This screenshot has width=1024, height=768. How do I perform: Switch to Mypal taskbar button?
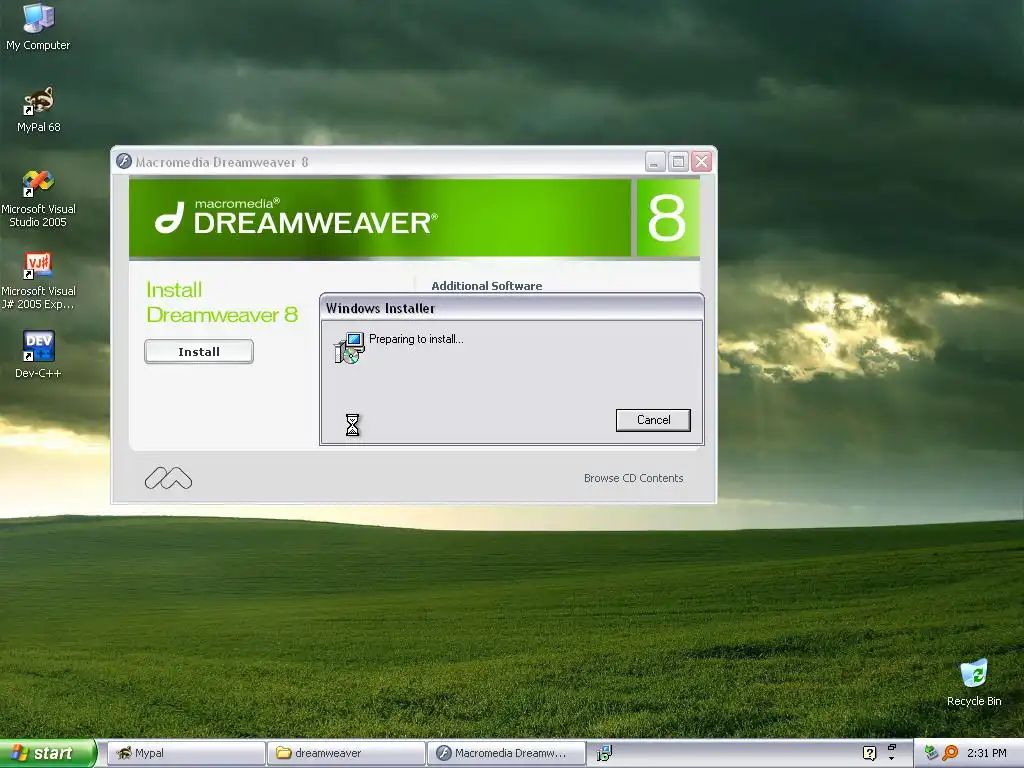pyautogui.click(x=185, y=753)
